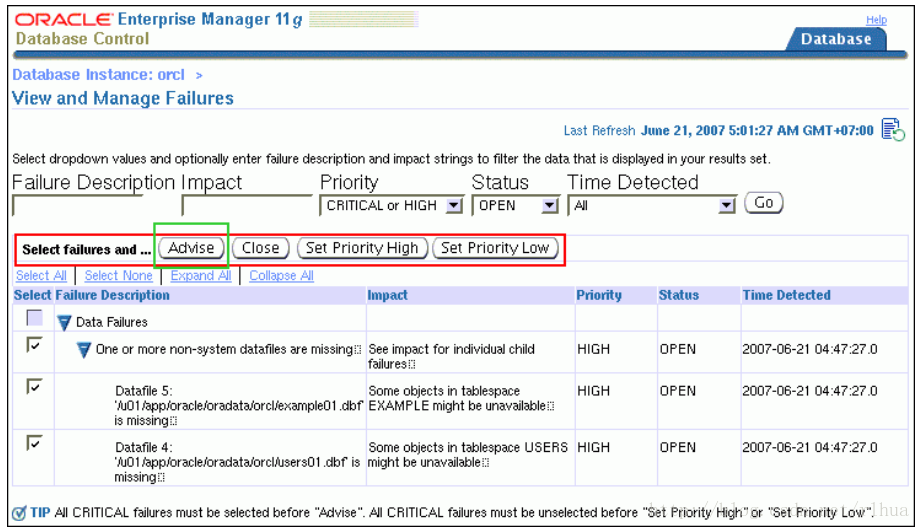This screenshot has width=920, height=530.
Task: Click the Datafile 4 users01.dbf description
Action: pyautogui.click(x=237, y=462)
